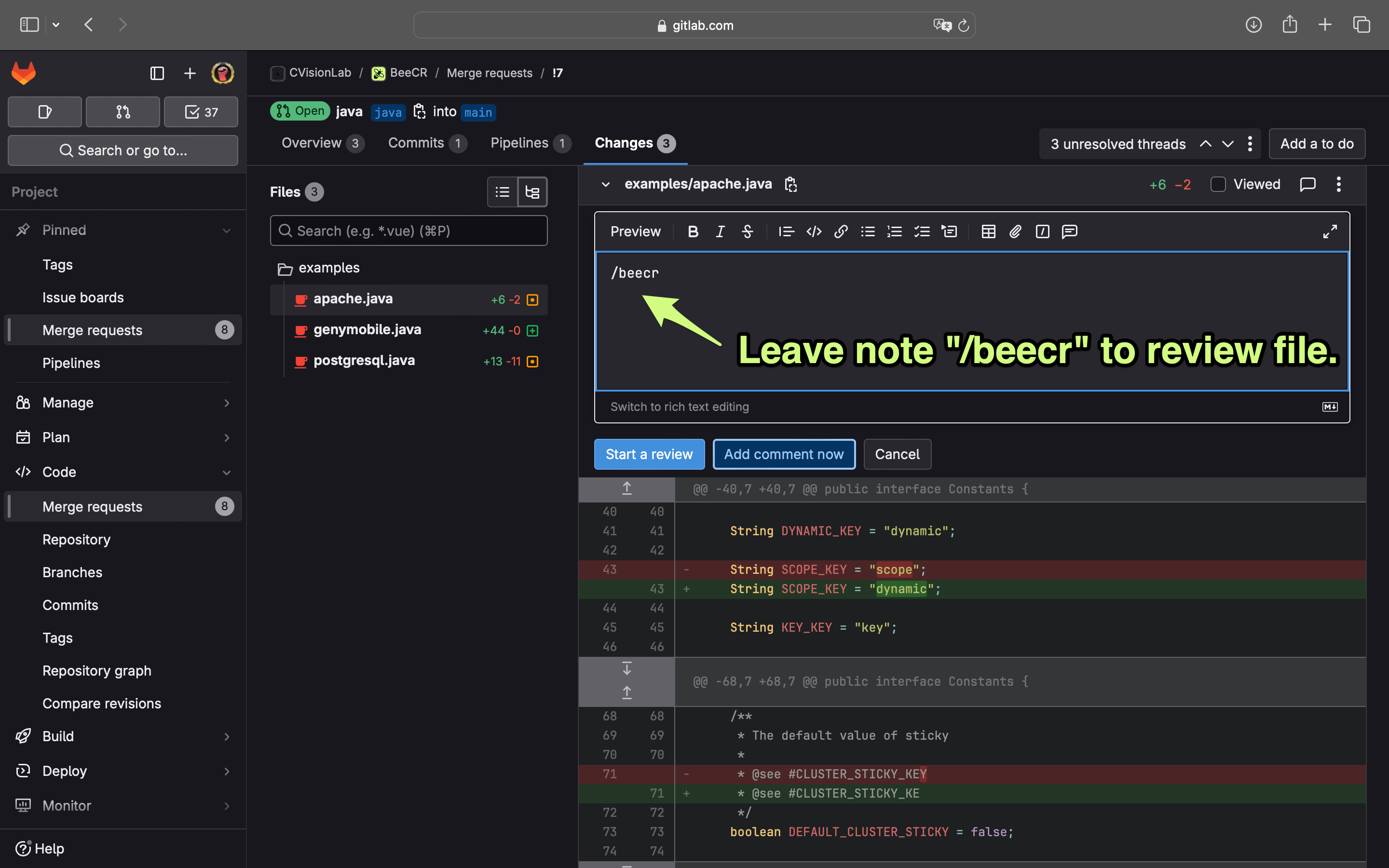Click the code block formatting icon
This screenshot has width=1389, height=868.
pos(814,231)
